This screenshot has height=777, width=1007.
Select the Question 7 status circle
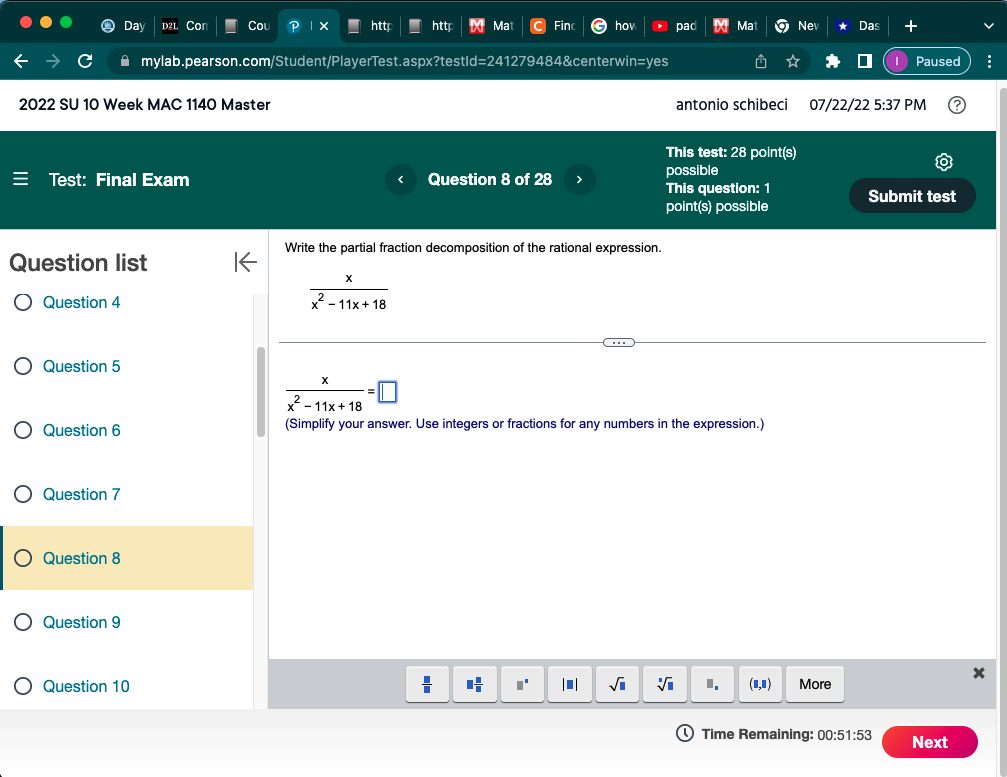[x=22, y=494]
